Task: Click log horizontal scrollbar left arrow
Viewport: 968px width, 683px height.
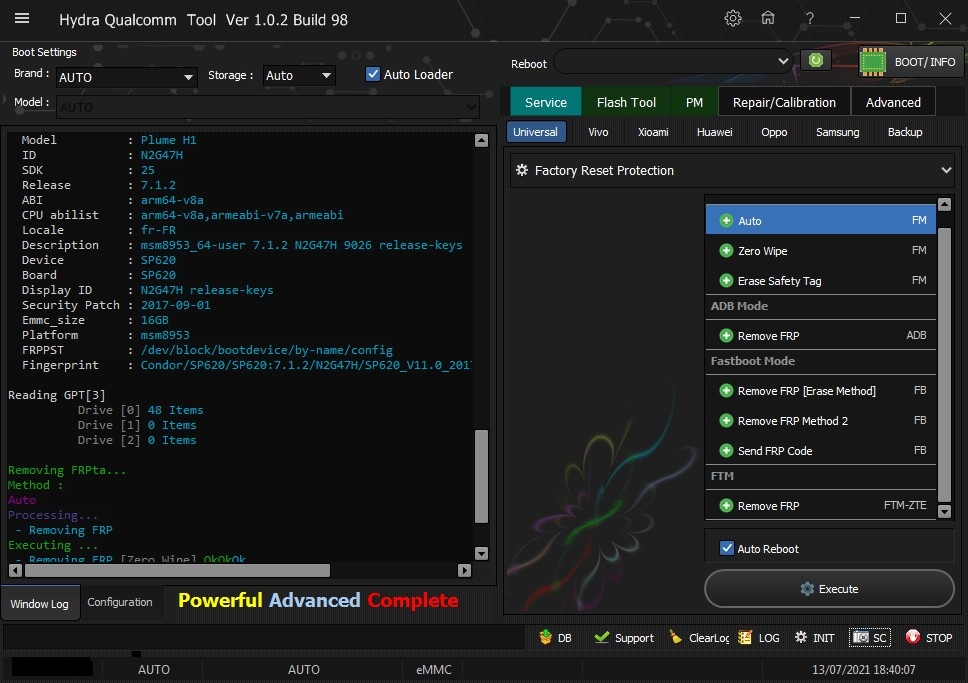Action: (x=15, y=571)
